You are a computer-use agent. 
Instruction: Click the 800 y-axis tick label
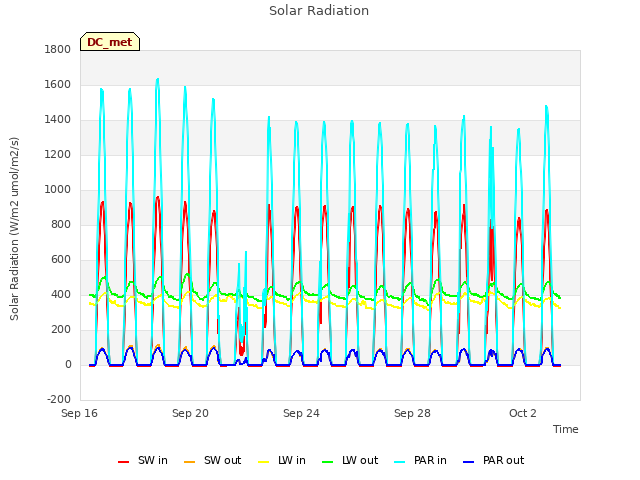(x=61, y=224)
